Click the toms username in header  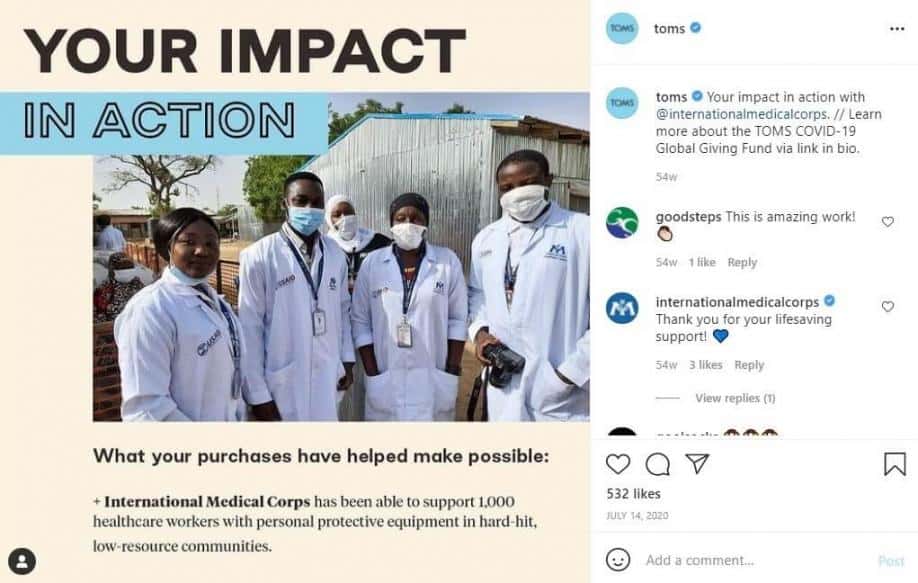point(669,28)
